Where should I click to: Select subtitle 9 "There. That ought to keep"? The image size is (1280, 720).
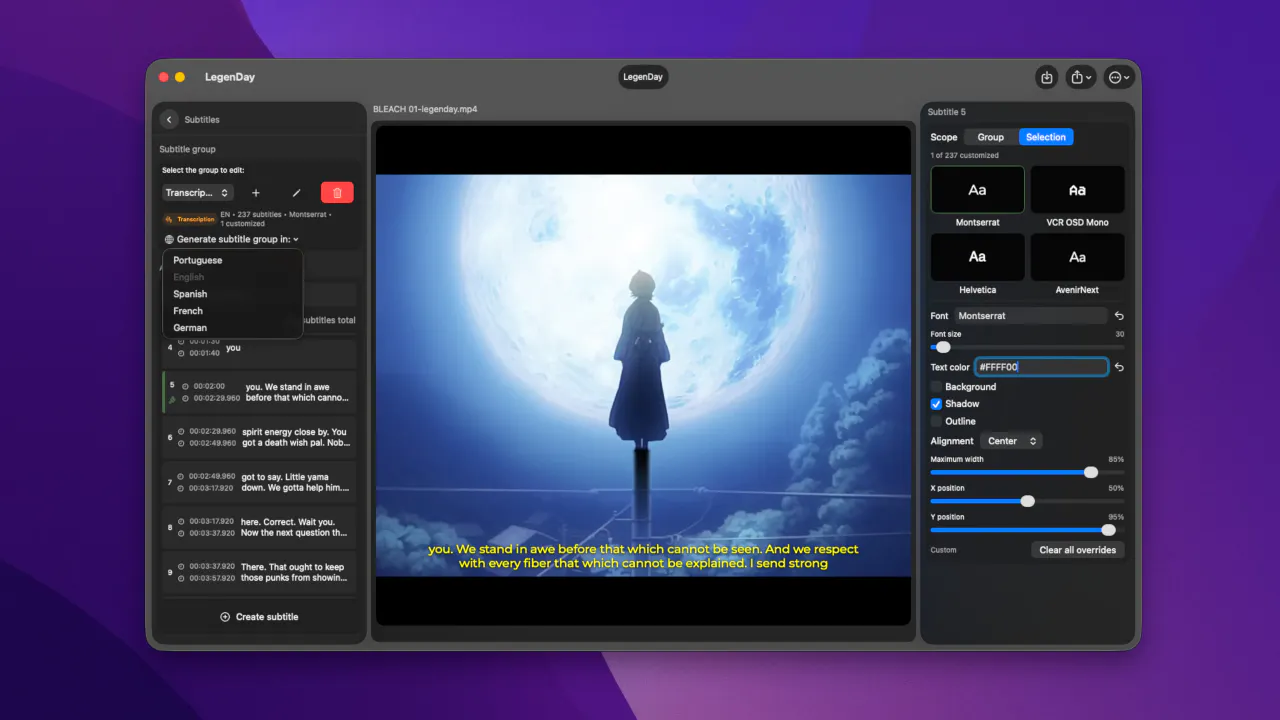[259, 572]
